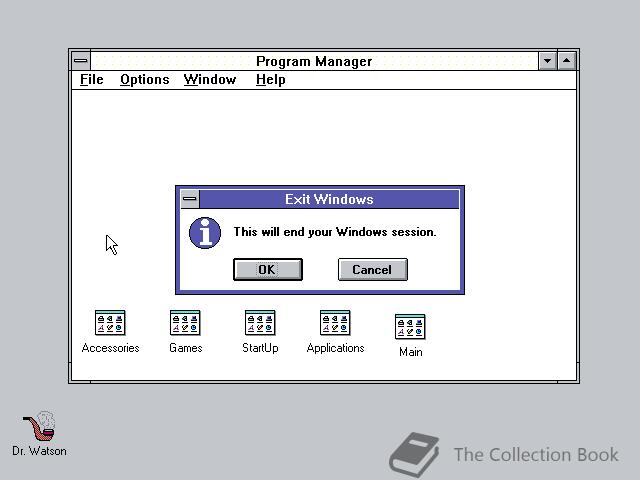Viewport: 640px width, 480px height.
Task: Cancel the Exit Windows dialog
Action: (373, 269)
